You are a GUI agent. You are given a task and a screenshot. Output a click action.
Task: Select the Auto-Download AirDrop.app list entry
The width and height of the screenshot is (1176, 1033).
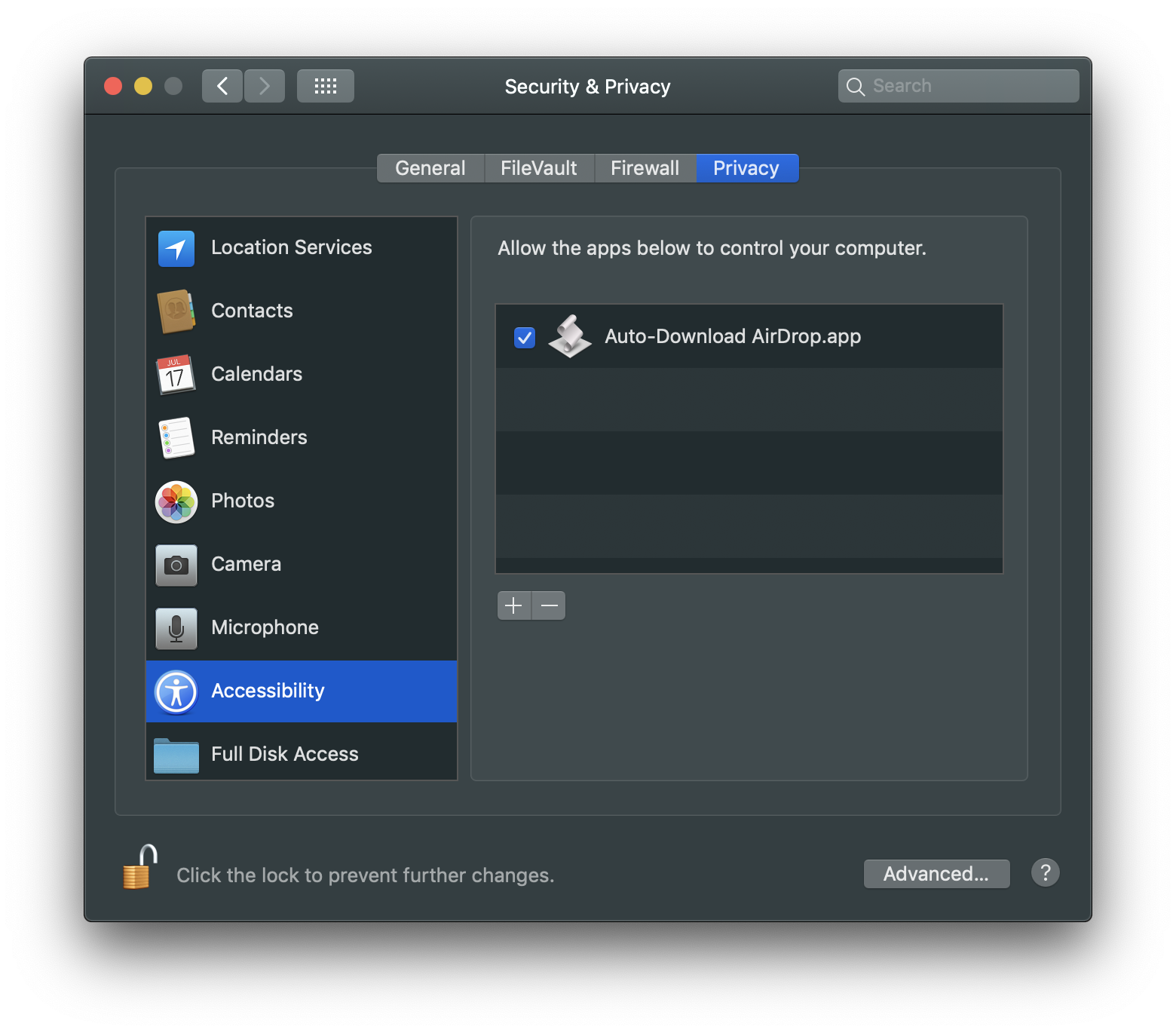(733, 337)
